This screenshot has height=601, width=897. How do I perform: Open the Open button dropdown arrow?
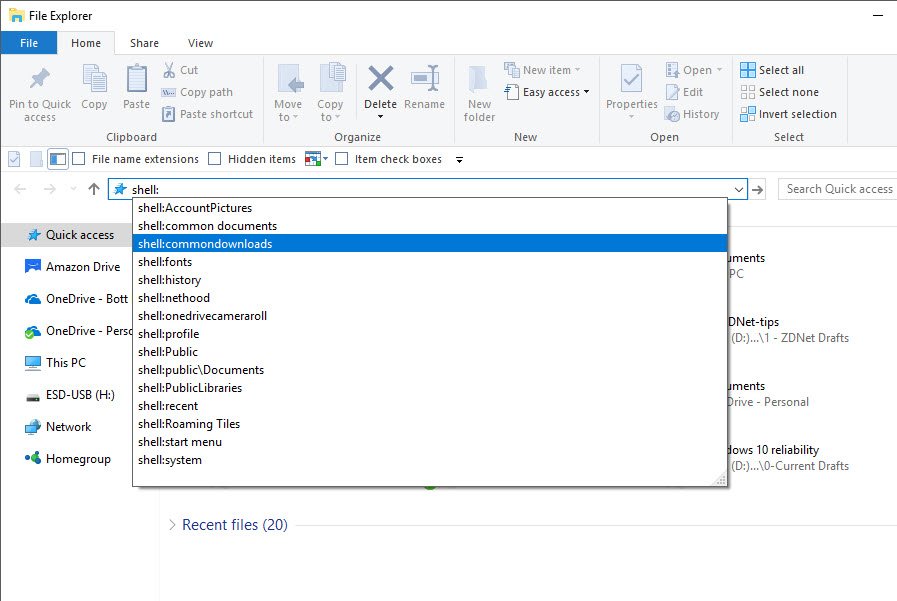coord(719,70)
